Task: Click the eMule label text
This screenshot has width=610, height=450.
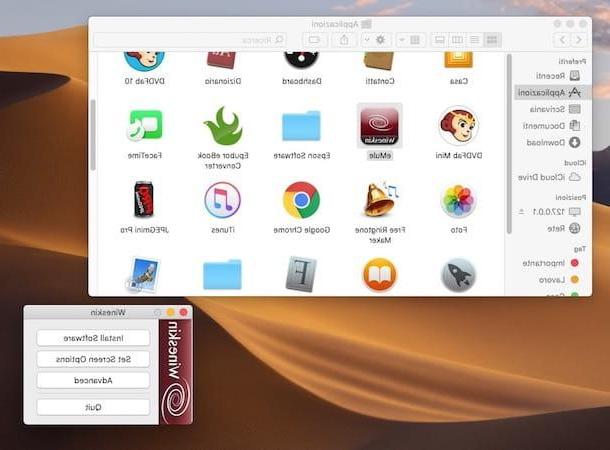Action: click(x=380, y=156)
